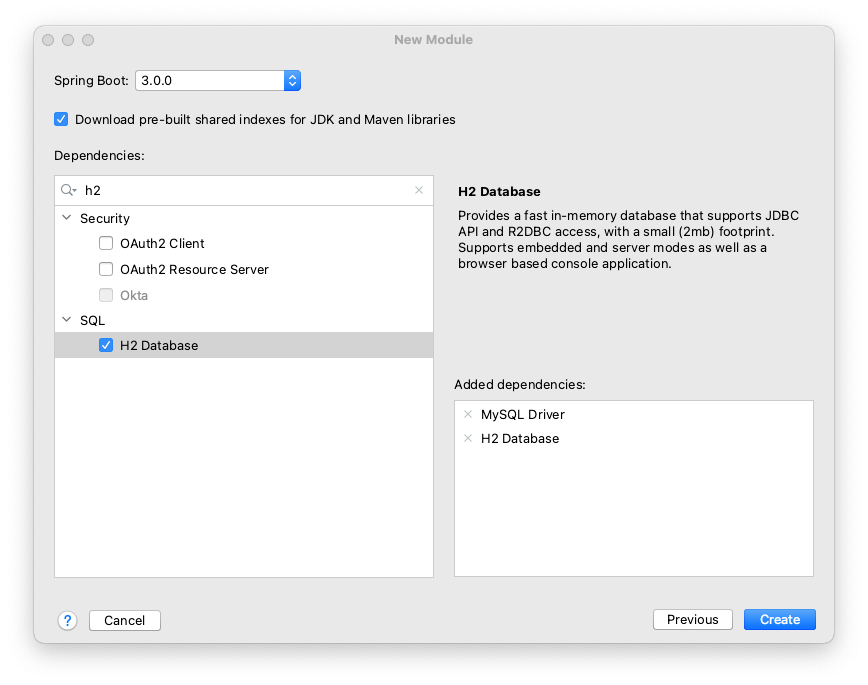Remove H2 Database from added dependencies
Image resolution: width=868 pixels, height=685 pixels.
click(x=468, y=438)
